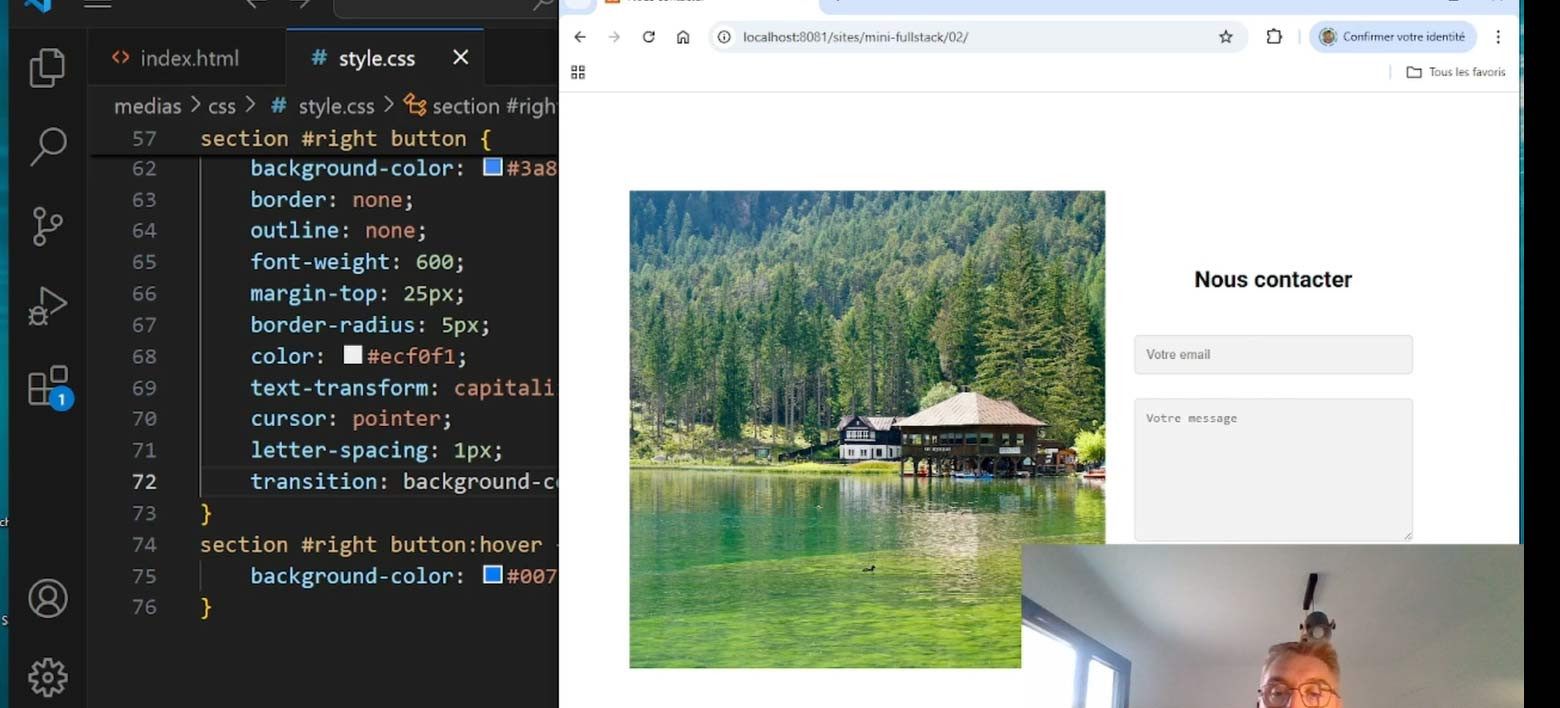
Task: Open the Accounts menu in VS Code
Action: click(47, 598)
